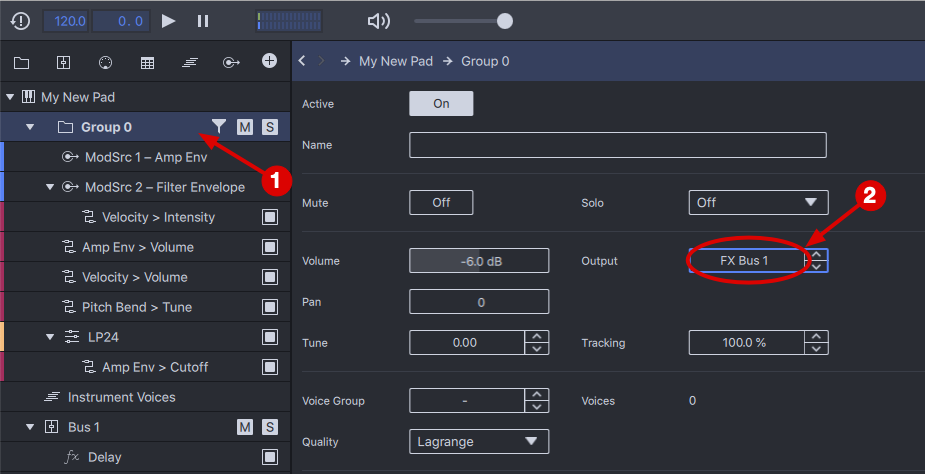925x474 pixels.
Task: Collapse the Group 0 tree node
Action: click(x=30, y=127)
